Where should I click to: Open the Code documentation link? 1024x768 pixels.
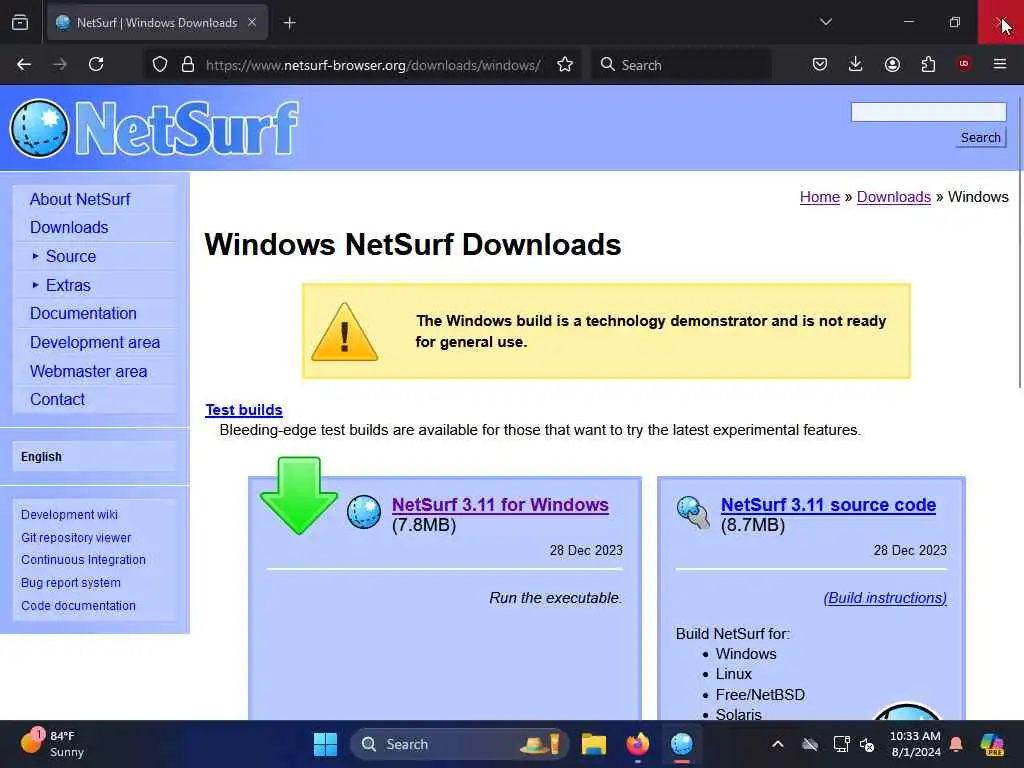pos(78,605)
